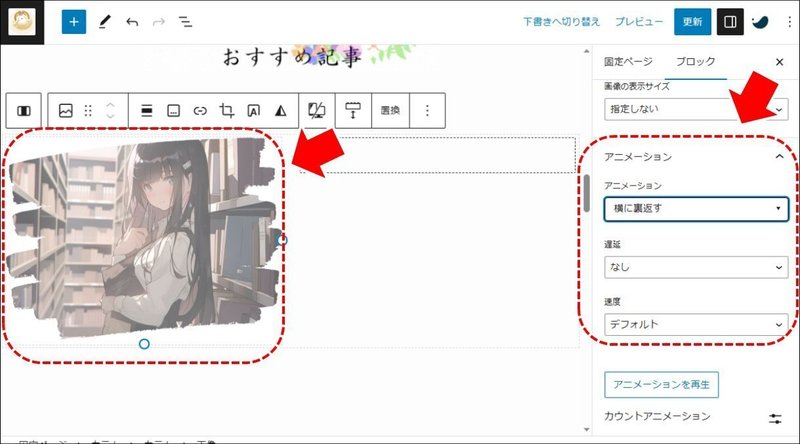Open カウントアニメーション settings sliders icon

pos(775,419)
